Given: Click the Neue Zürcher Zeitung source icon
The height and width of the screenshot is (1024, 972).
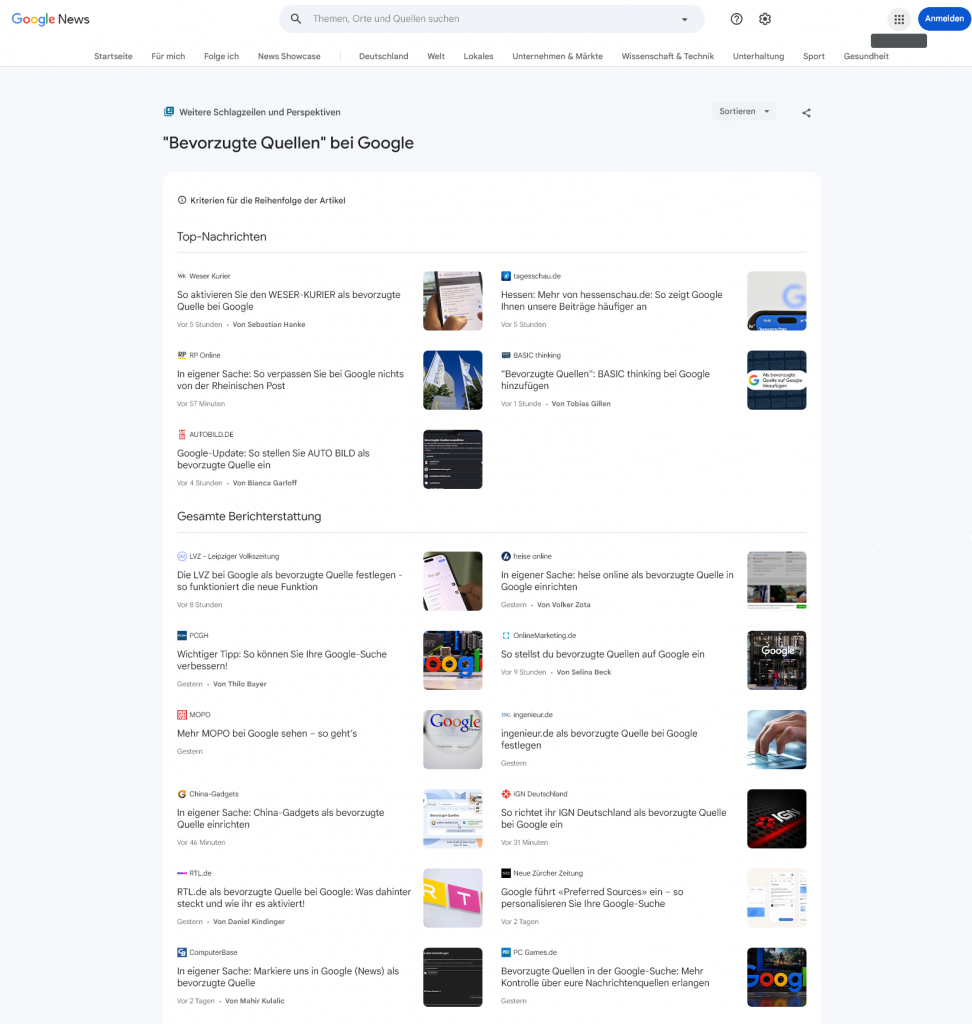Looking at the screenshot, I should (506, 873).
